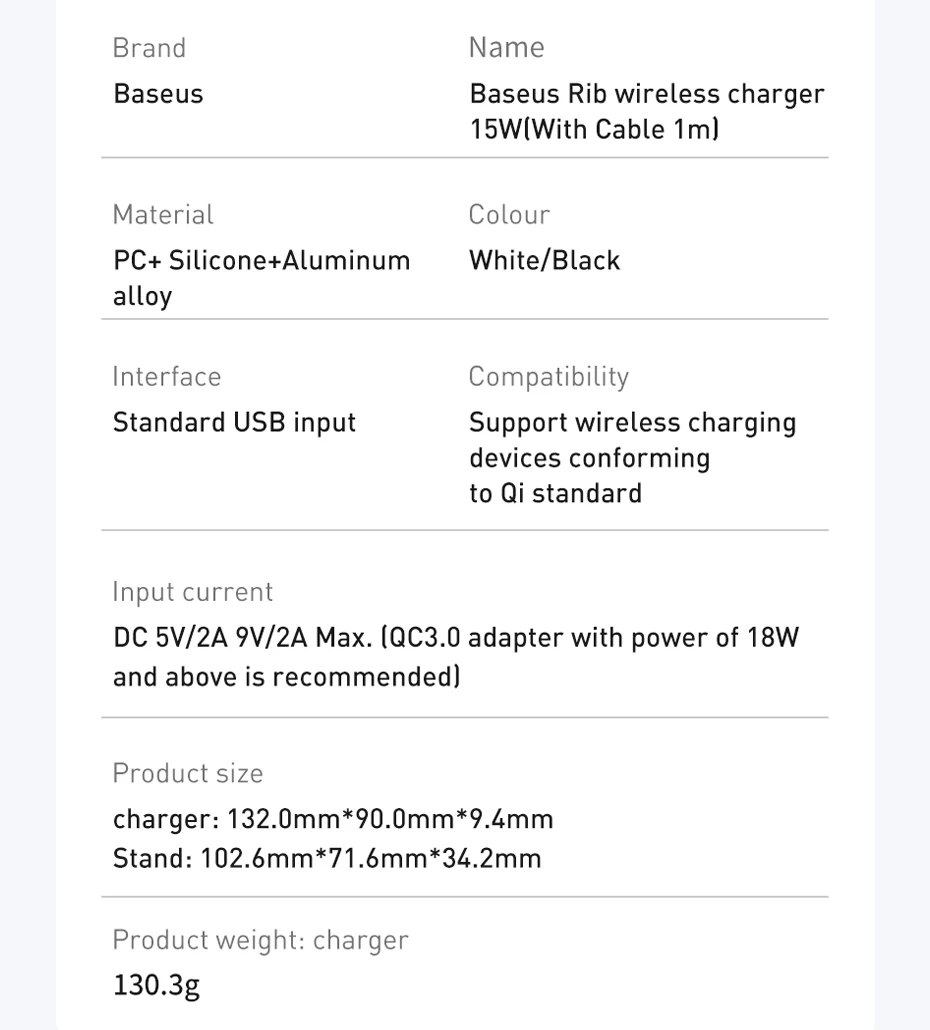This screenshot has height=1030, width=930.
Task: Select the "White/Black" colour value
Action: coord(544,261)
